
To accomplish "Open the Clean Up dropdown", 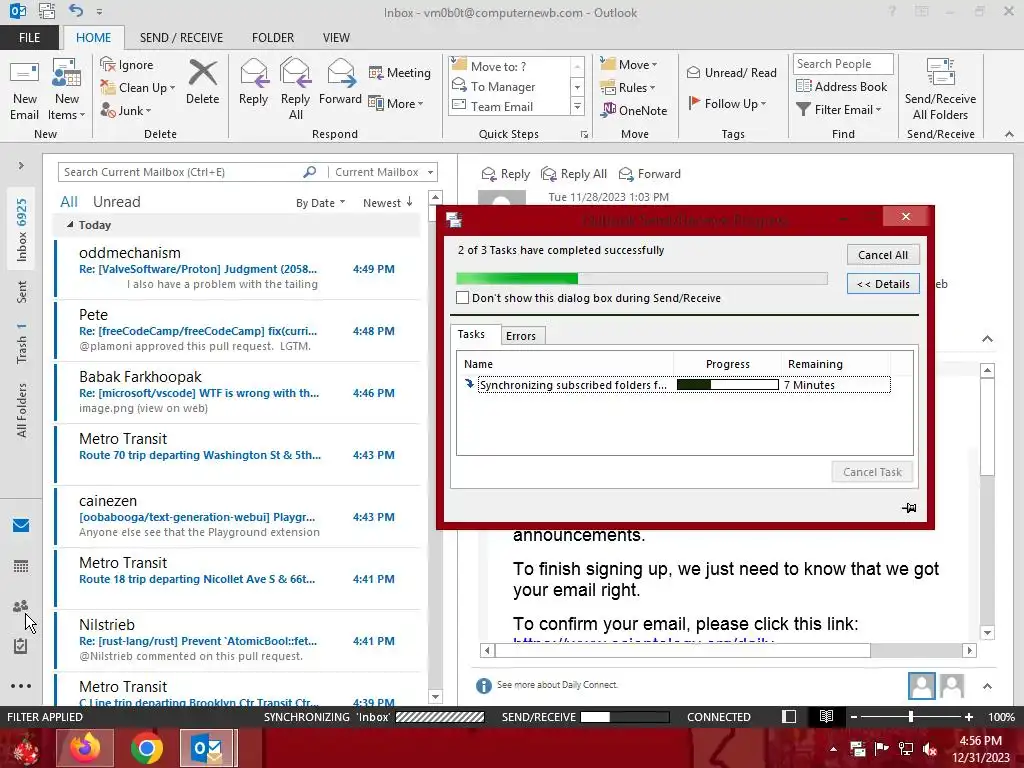I will 138,88.
